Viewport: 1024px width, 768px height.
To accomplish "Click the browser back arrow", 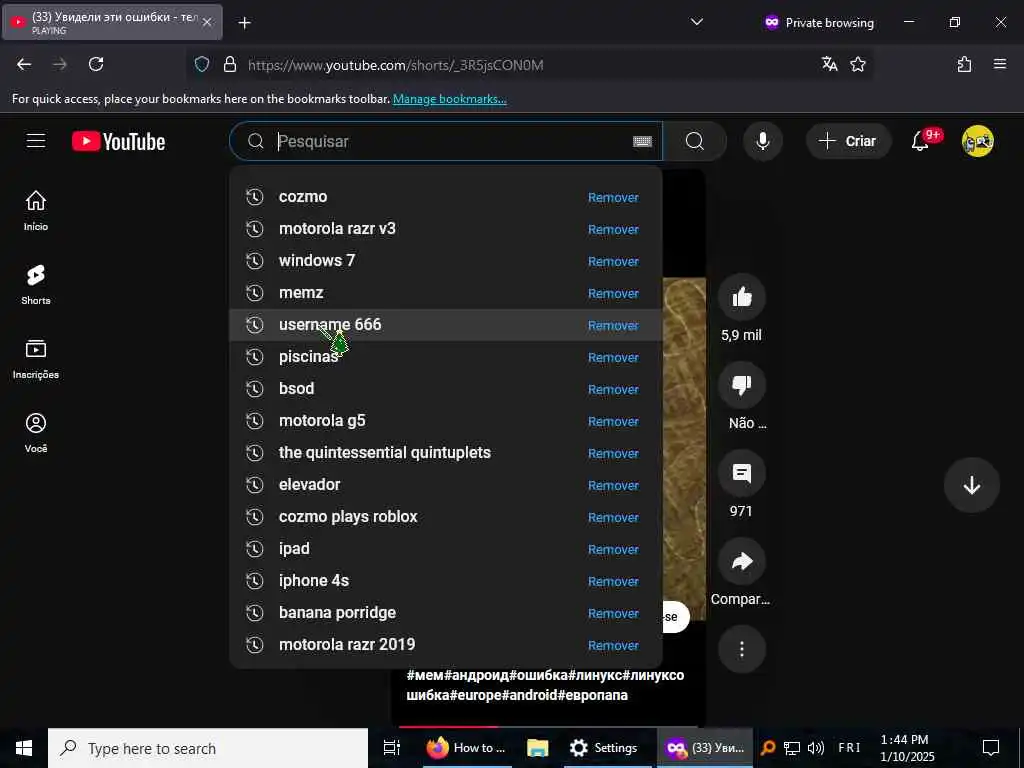I will [24, 64].
